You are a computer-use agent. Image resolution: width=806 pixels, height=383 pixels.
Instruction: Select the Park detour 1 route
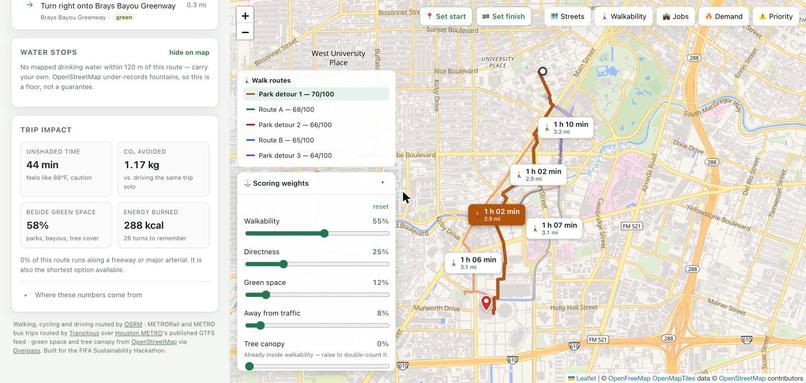click(x=316, y=94)
